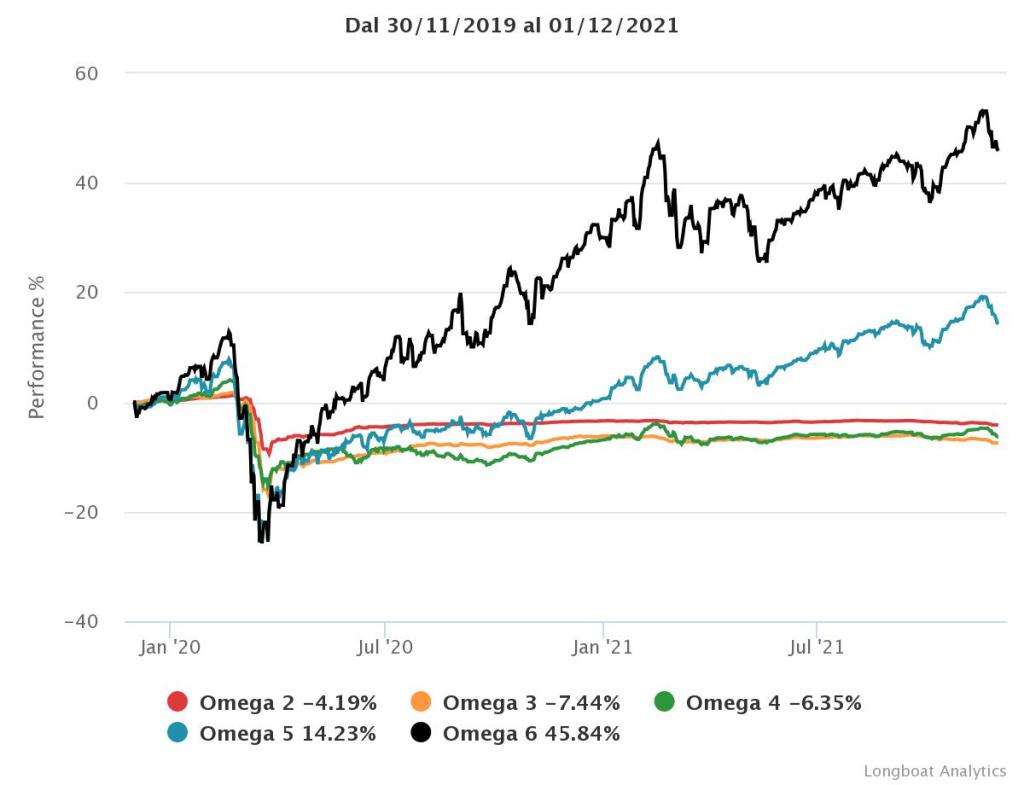Hide the Omega 3 -7.44% series label
This screenshot has width=1024, height=785.
pyautogui.click(x=531, y=703)
